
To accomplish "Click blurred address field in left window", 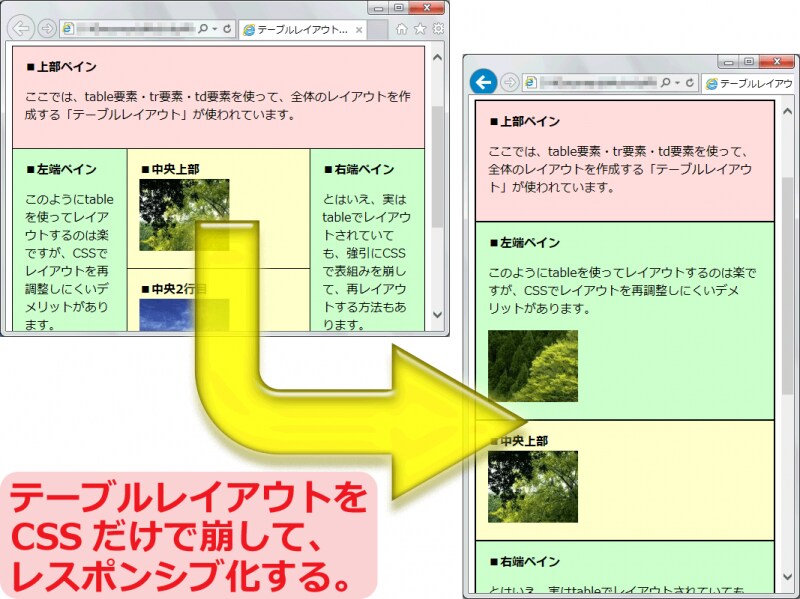I will [135, 29].
